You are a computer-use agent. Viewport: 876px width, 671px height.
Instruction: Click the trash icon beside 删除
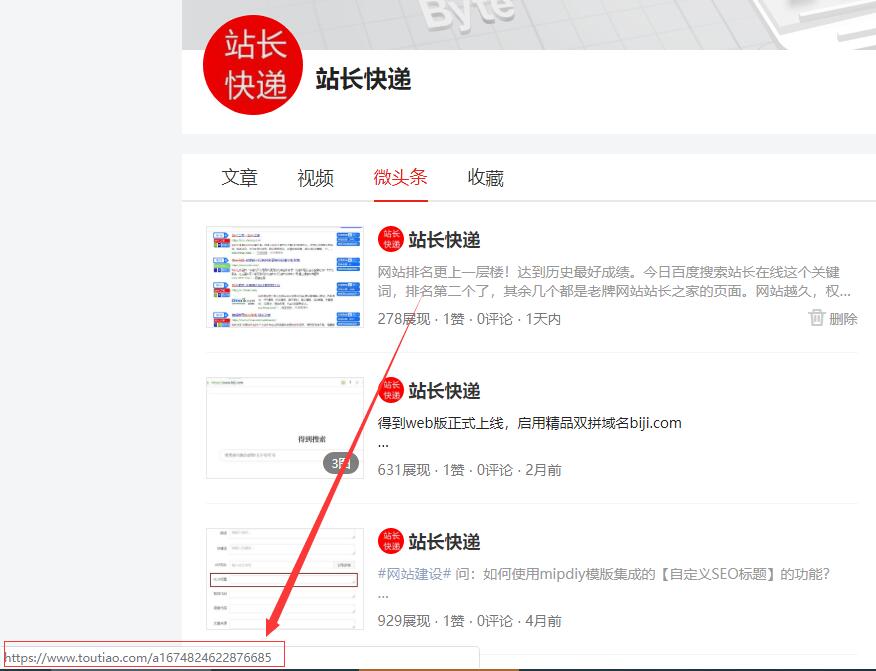[816, 318]
